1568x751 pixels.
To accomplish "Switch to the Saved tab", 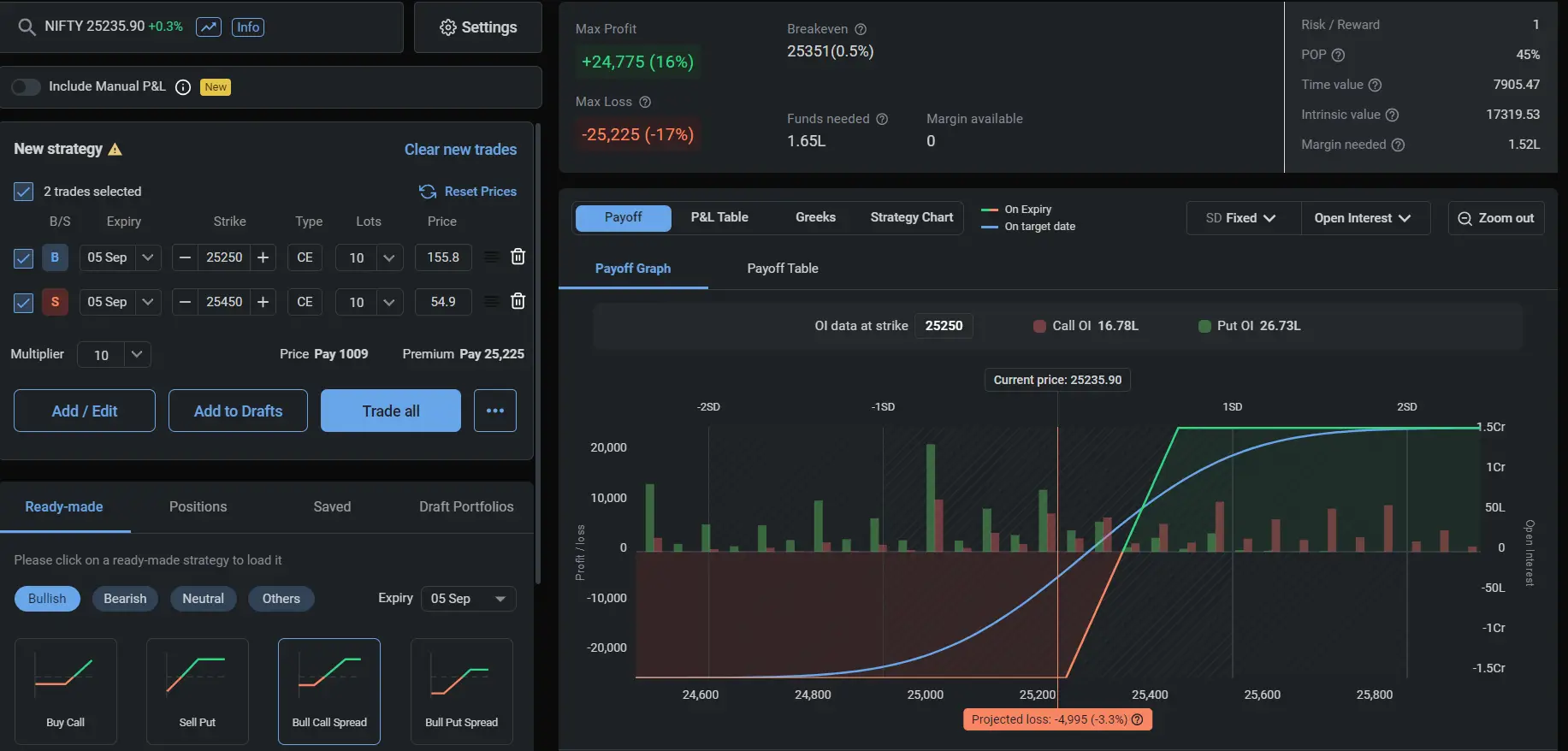I will point(332,507).
